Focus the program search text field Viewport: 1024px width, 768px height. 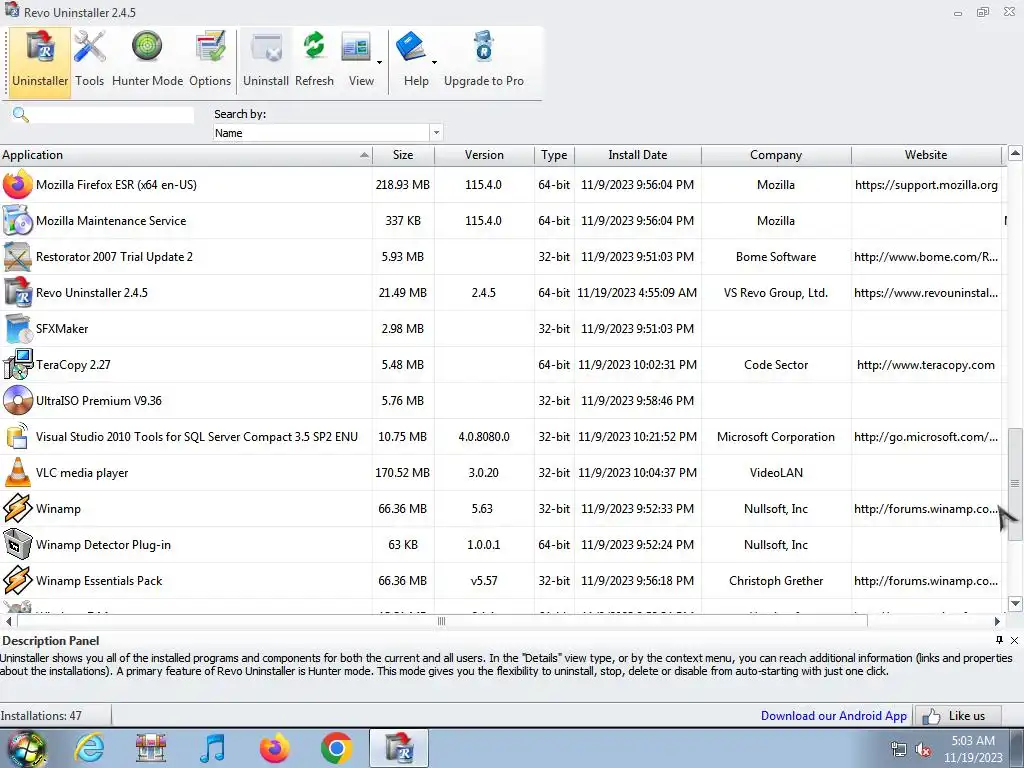click(112, 115)
